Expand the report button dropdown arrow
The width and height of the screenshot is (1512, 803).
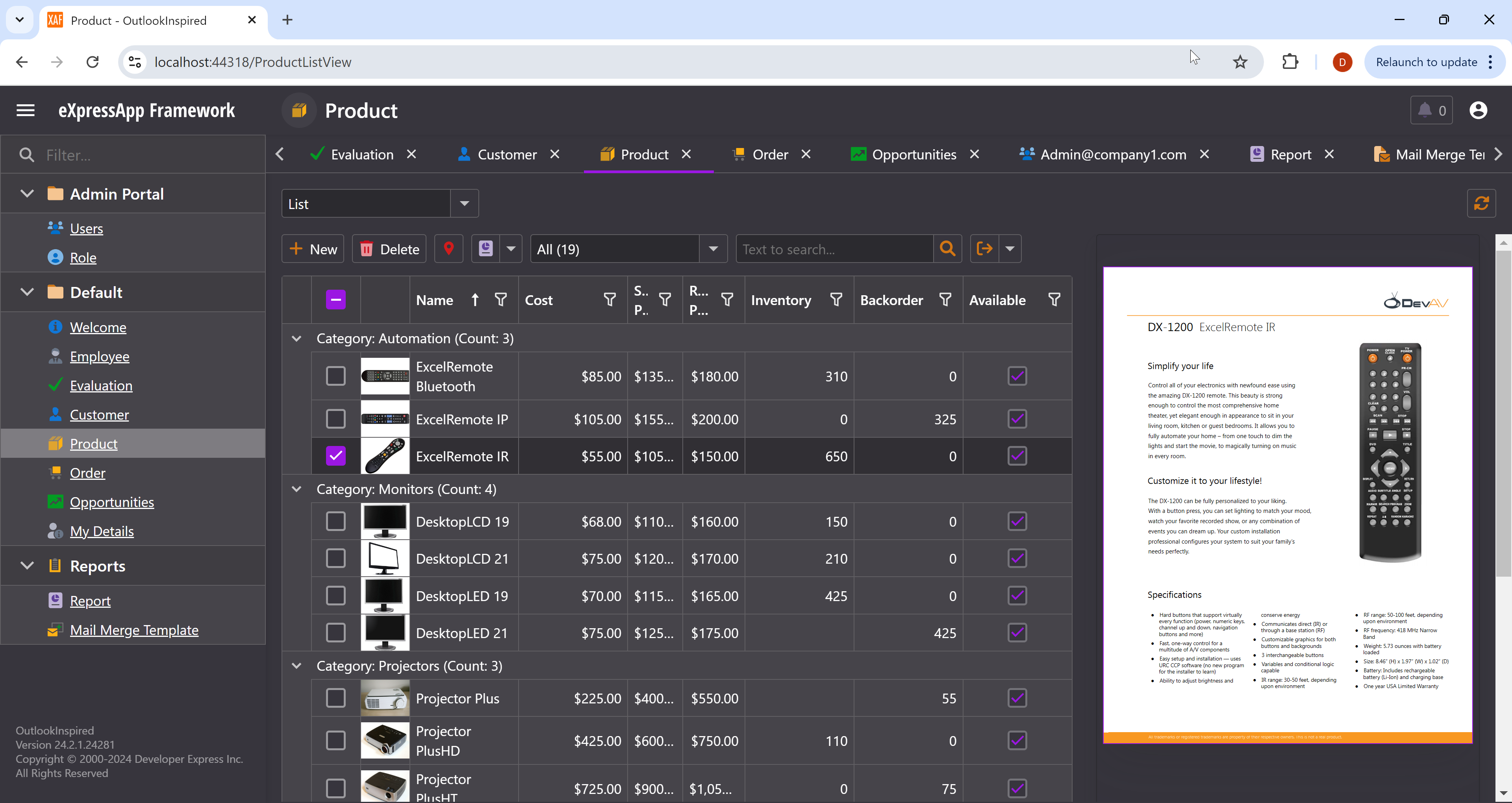click(x=511, y=249)
